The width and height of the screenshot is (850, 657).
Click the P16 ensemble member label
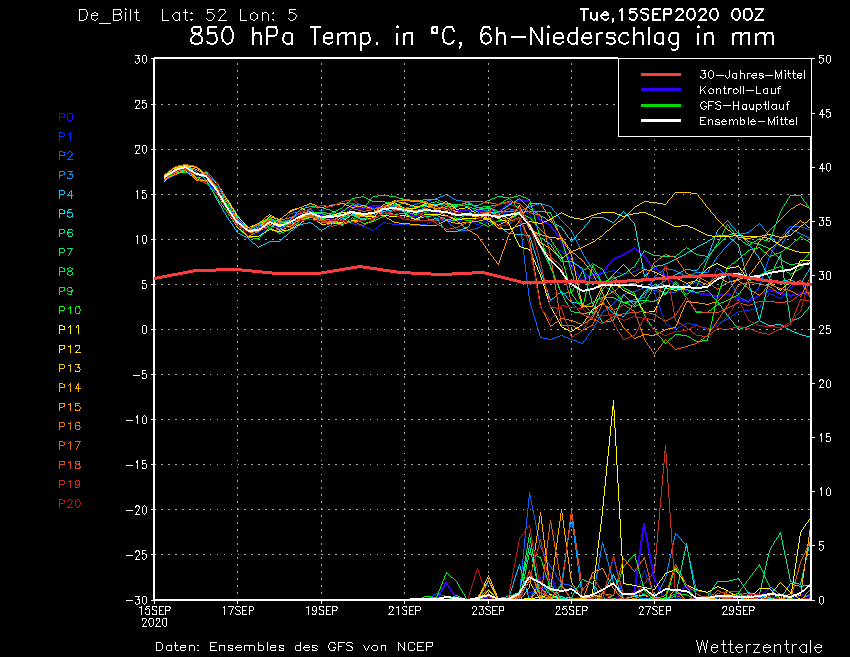69,426
